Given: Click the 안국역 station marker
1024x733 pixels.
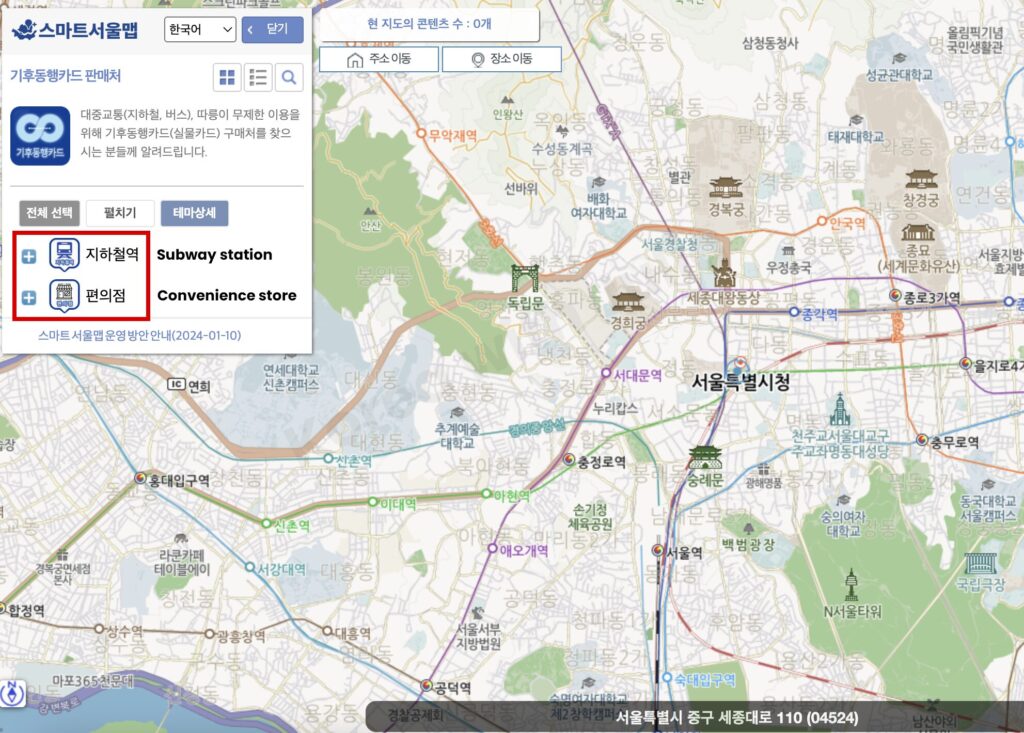Looking at the screenshot, I should coord(822,221).
